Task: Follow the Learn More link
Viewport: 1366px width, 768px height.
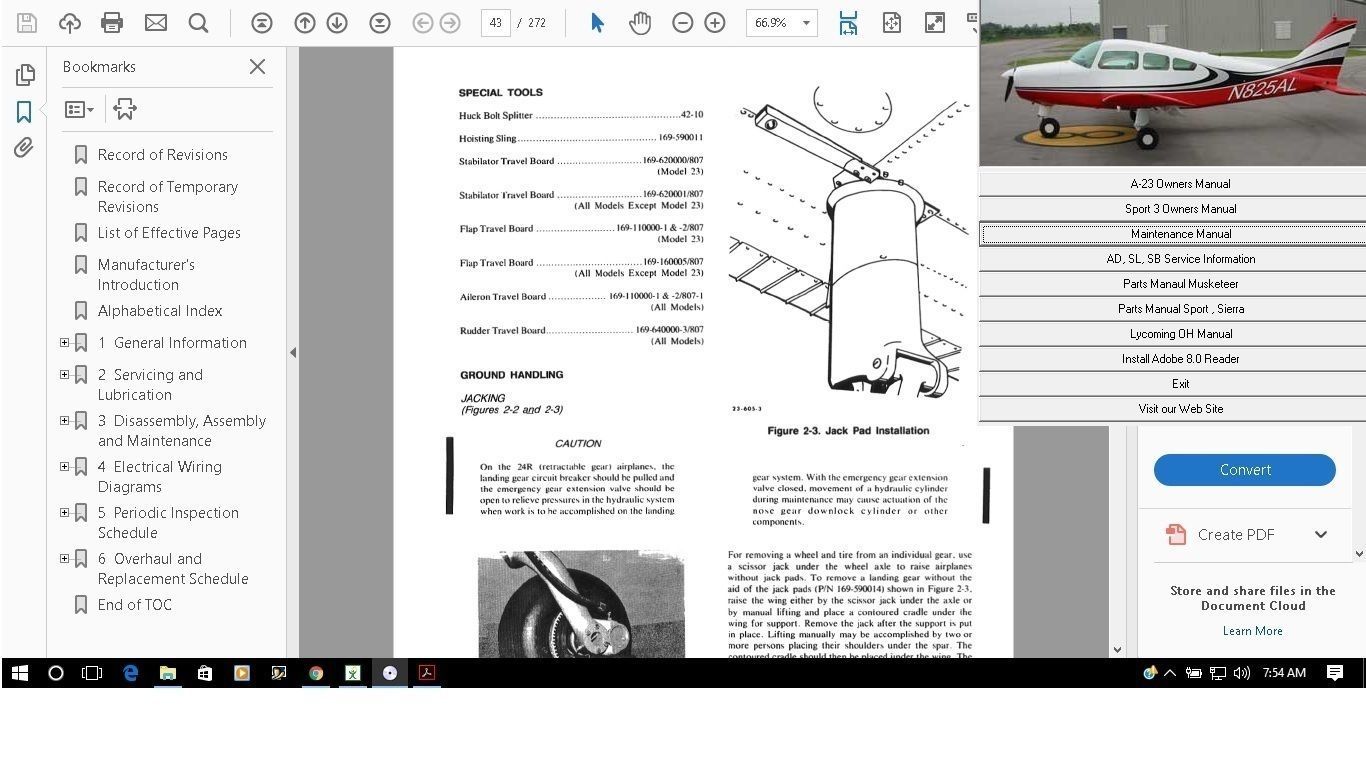Action: pos(1252,631)
